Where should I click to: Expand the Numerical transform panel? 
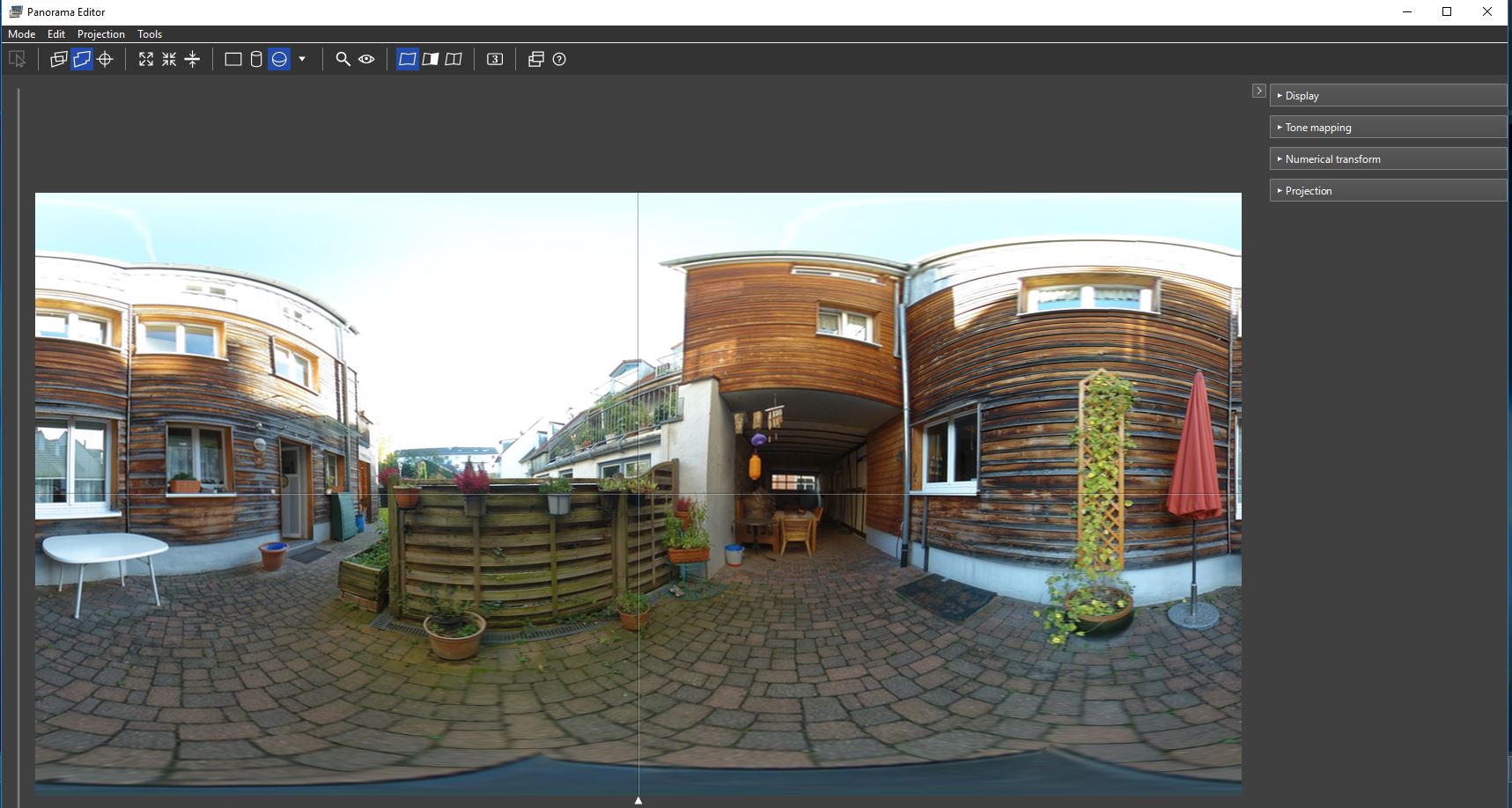[1387, 159]
